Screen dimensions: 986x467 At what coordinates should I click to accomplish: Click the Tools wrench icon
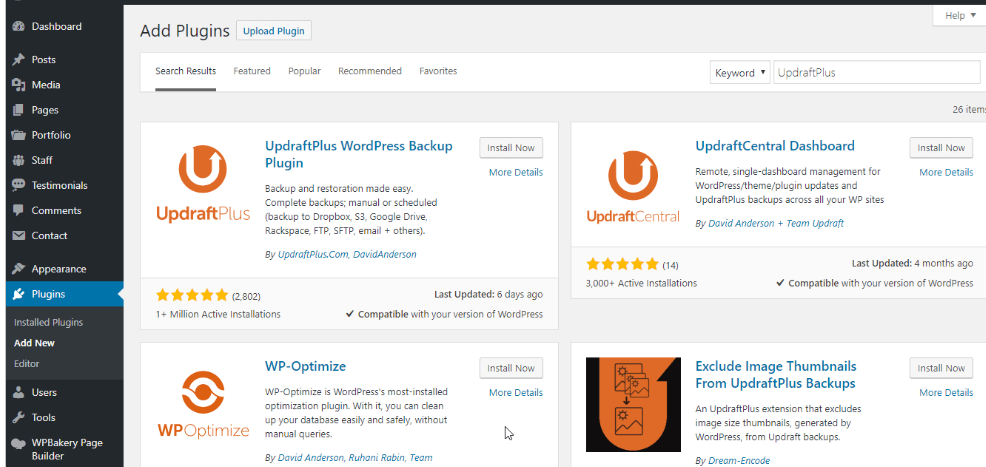tap(19, 417)
